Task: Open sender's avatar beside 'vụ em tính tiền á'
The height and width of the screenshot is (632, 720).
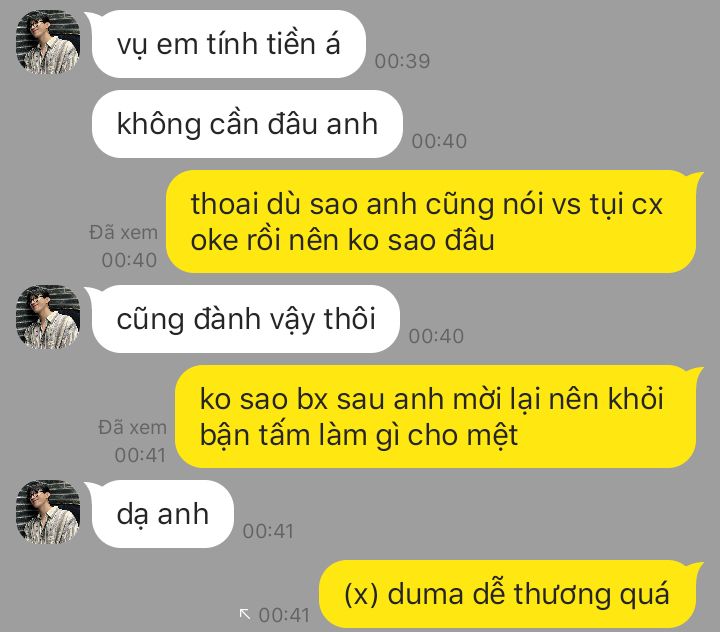Action: 48,42
